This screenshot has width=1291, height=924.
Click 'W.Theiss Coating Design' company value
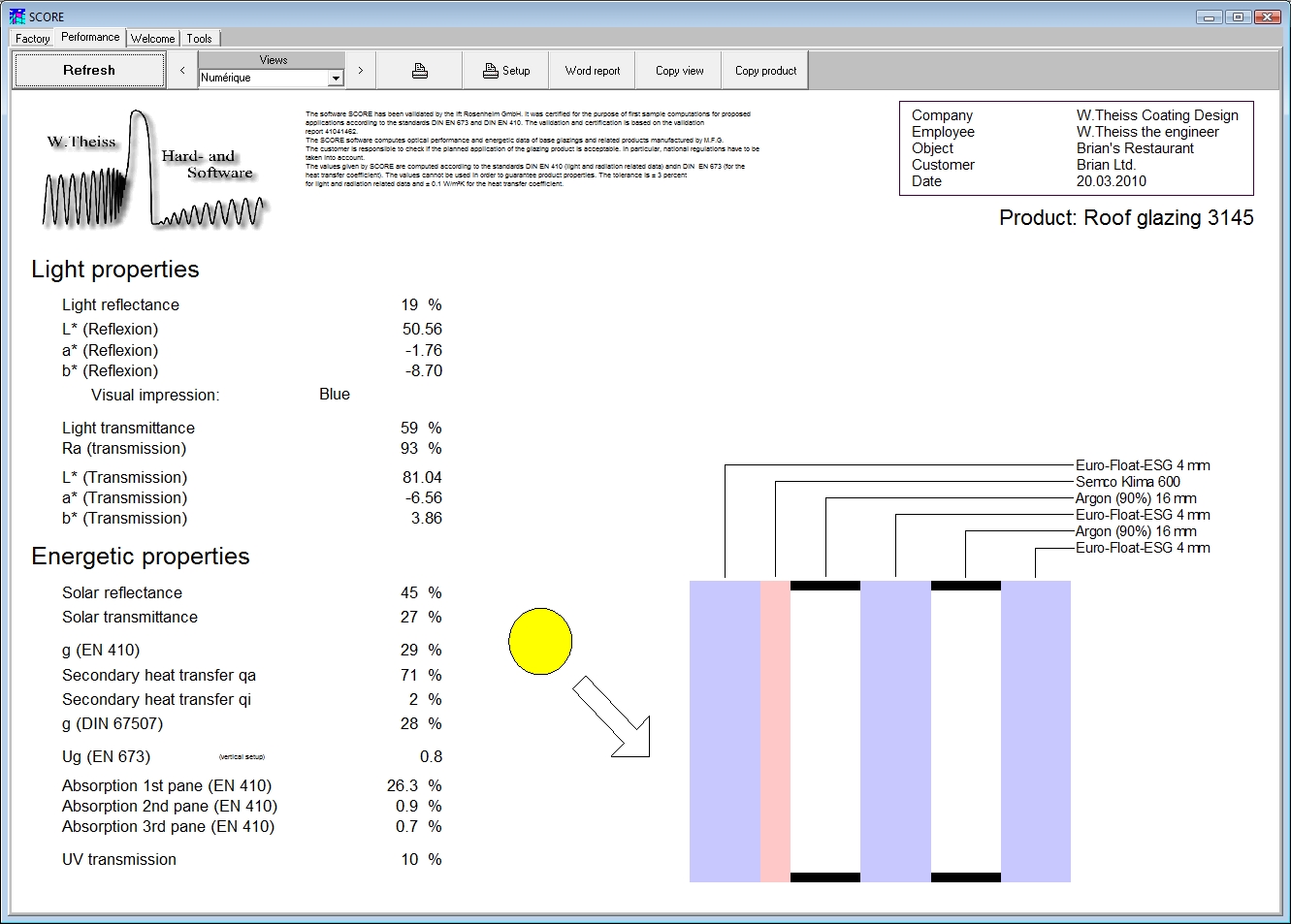[1157, 115]
